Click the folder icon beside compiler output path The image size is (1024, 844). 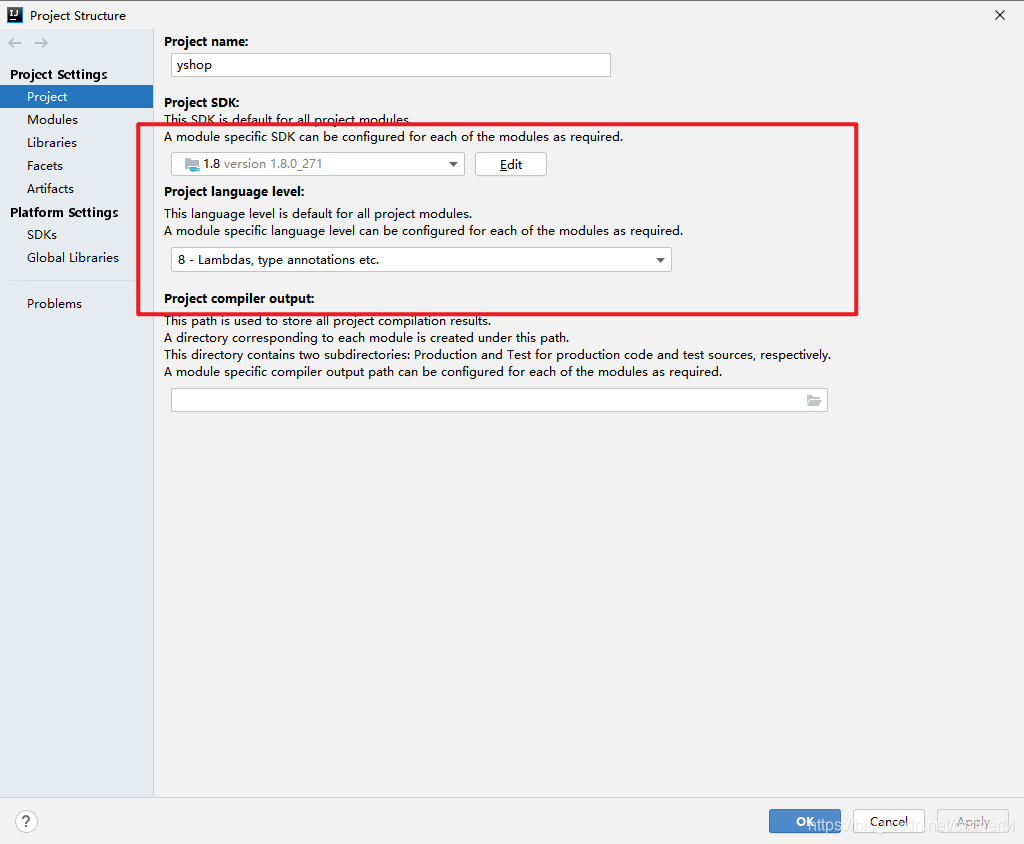pos(815,399)
